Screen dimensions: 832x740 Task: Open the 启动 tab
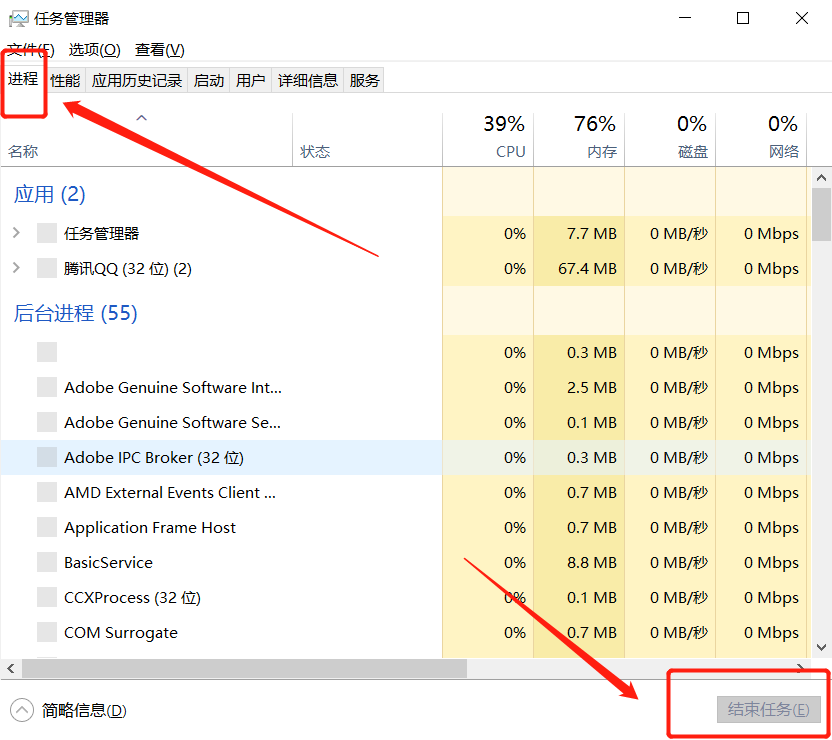209,81
